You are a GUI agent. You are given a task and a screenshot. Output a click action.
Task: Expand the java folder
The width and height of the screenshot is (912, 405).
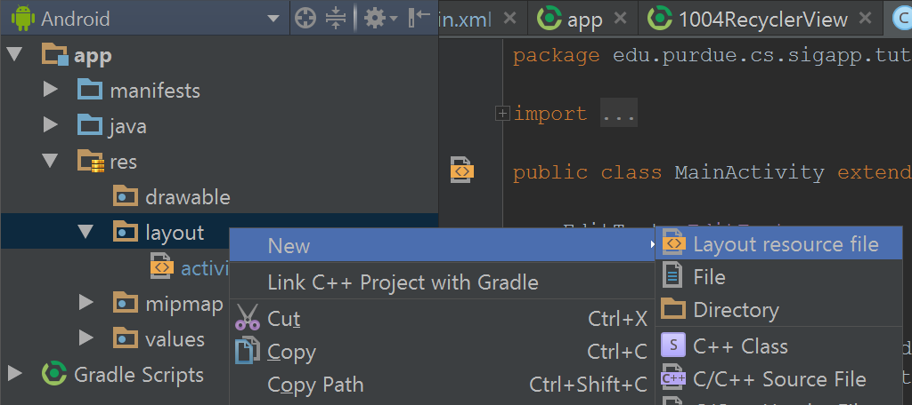click(51, 126)
